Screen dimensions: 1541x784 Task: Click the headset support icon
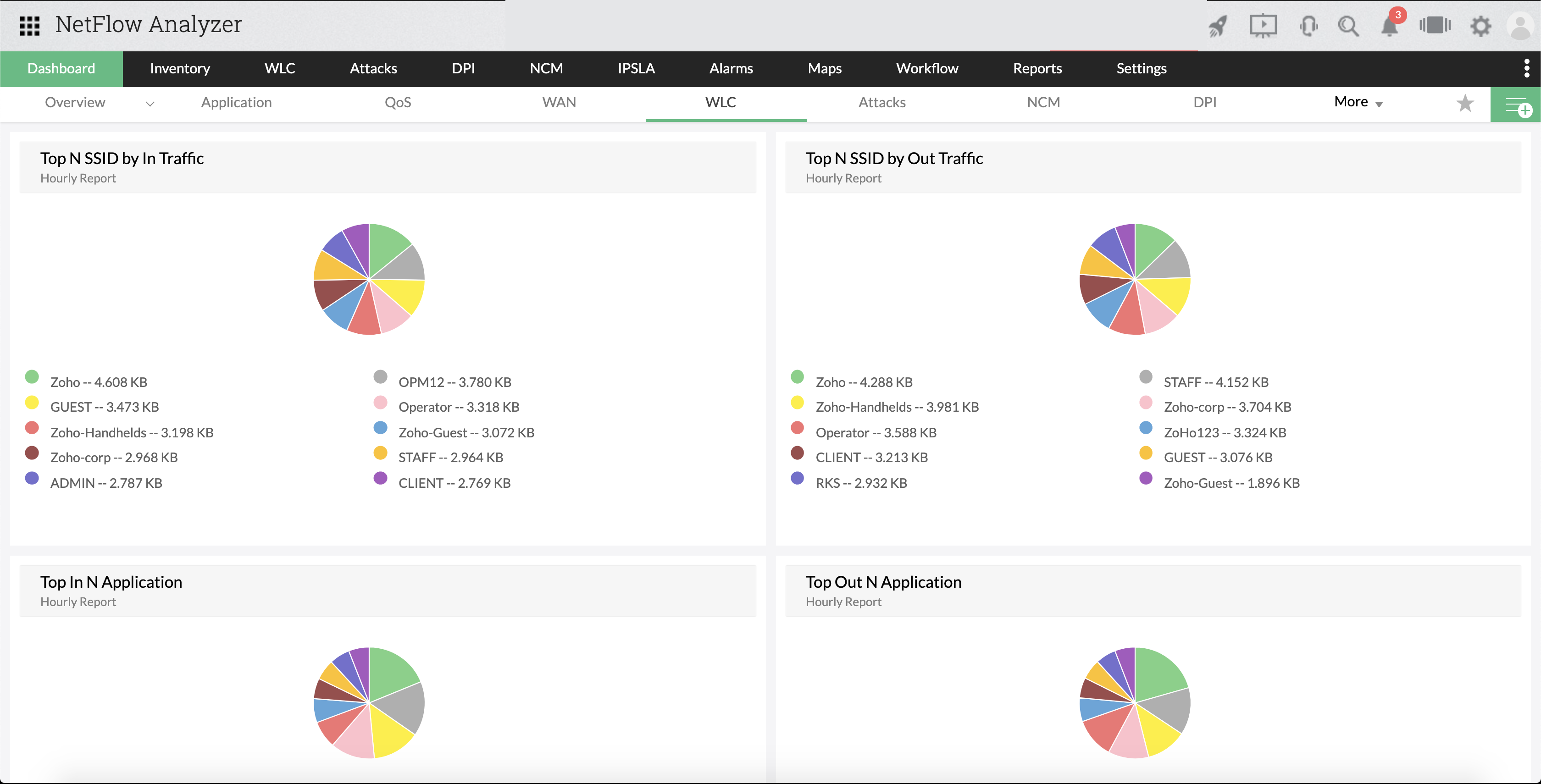tap(1308, 26)
